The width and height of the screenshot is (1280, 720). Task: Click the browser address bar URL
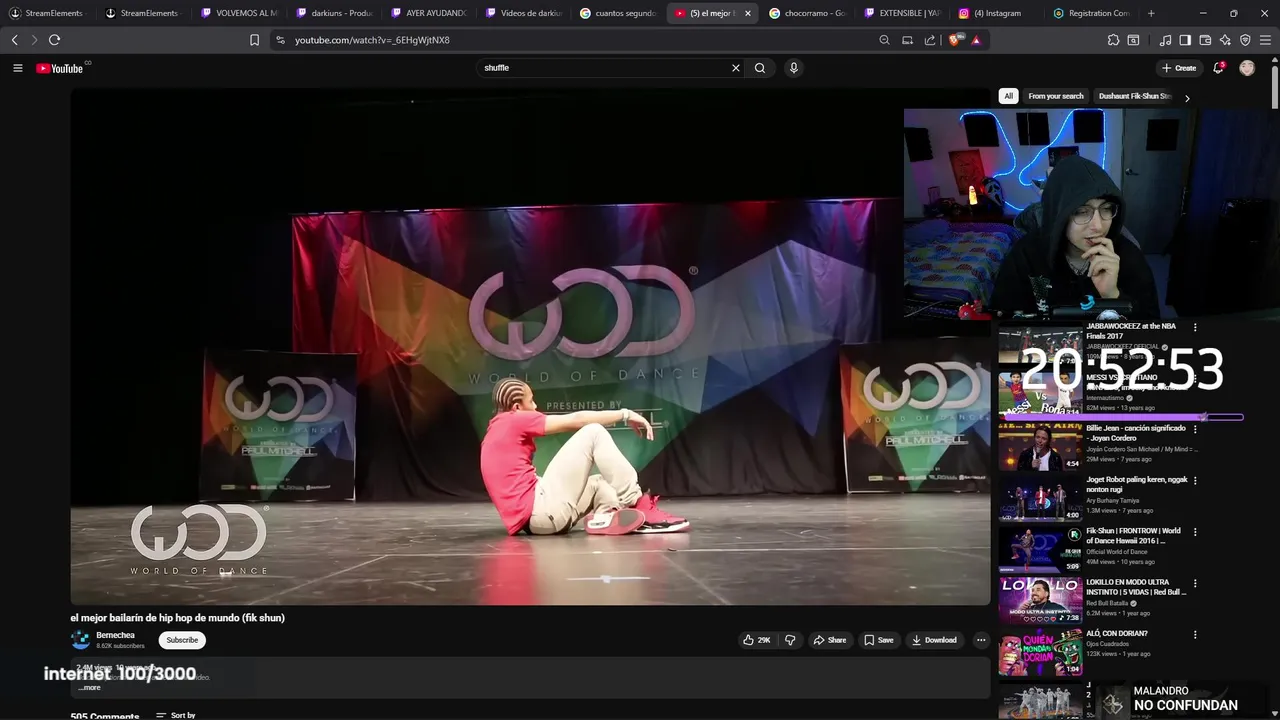pyautogui.click(x=372, y=40)
